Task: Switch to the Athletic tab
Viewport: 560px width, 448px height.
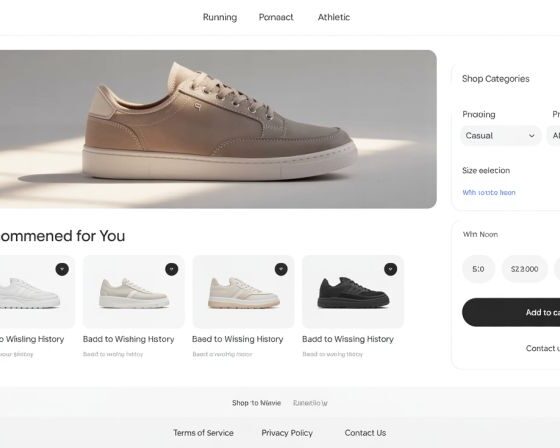Action: [334, 17]
